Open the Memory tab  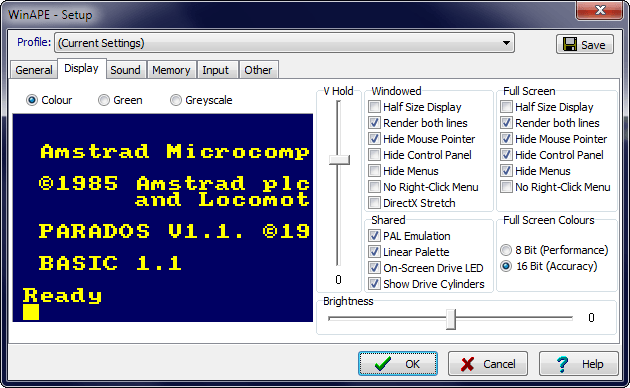click(x=171, y=70)
